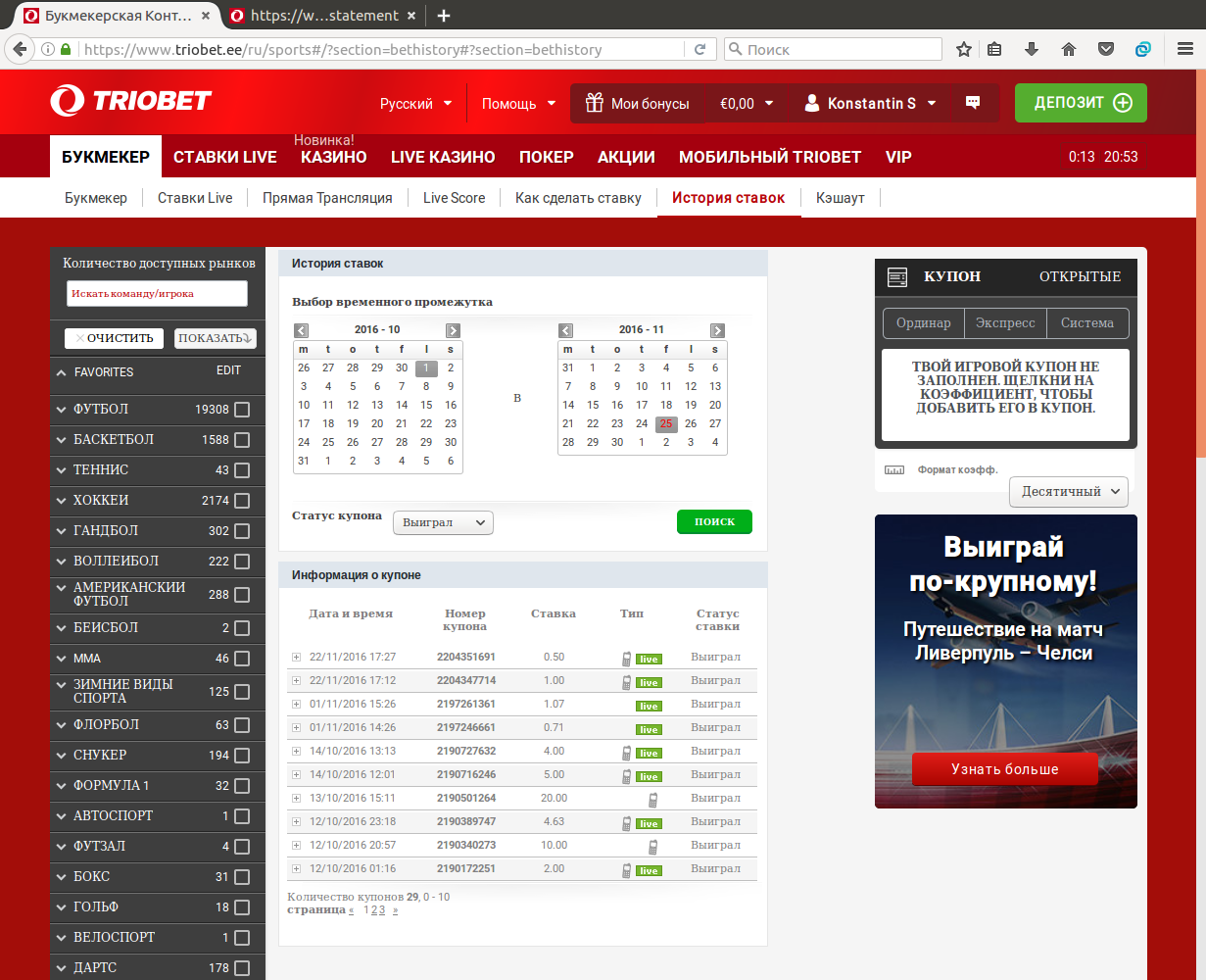Click the site information icon in the address bar
This screenshot has height=980, width=1206.
[x=47, y=49]
